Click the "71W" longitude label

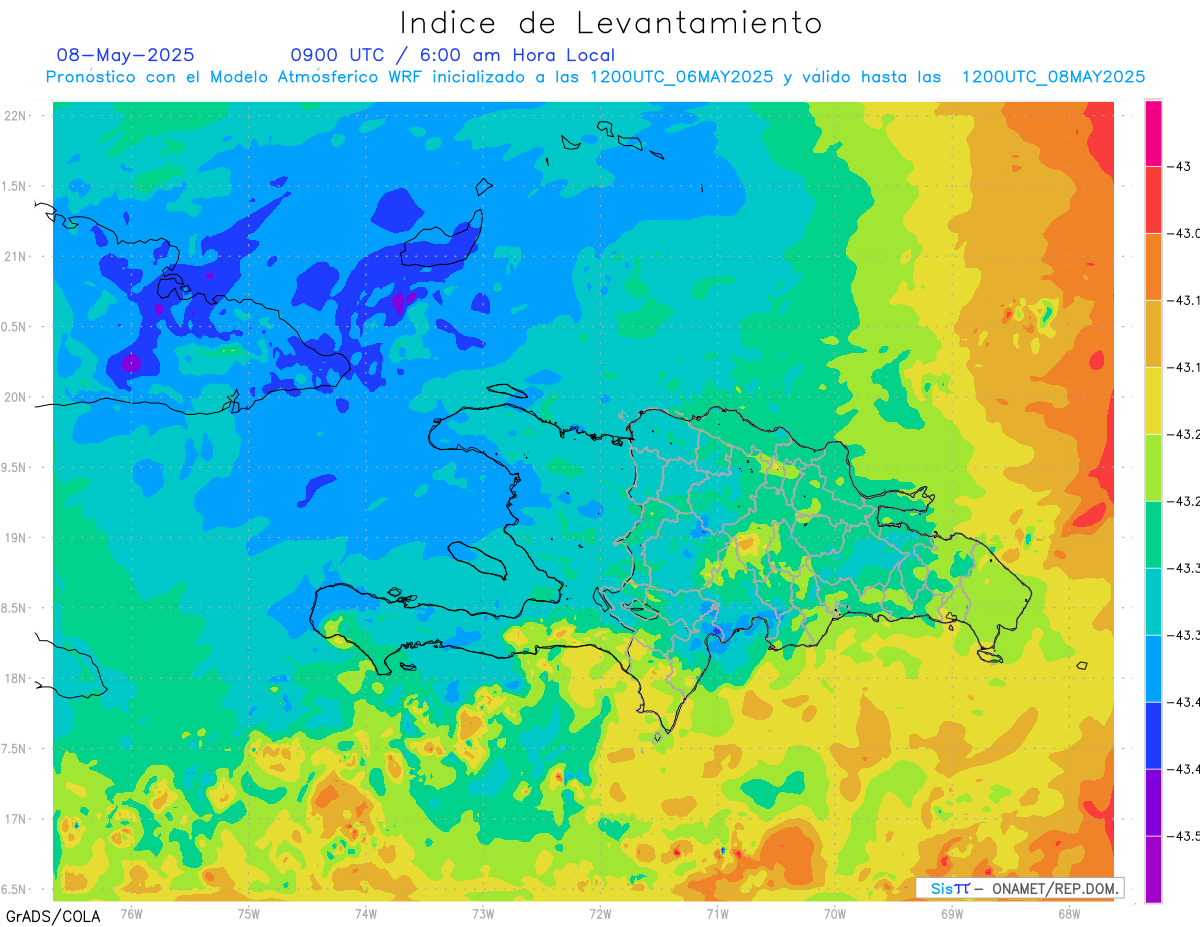[x=717, y=913]
